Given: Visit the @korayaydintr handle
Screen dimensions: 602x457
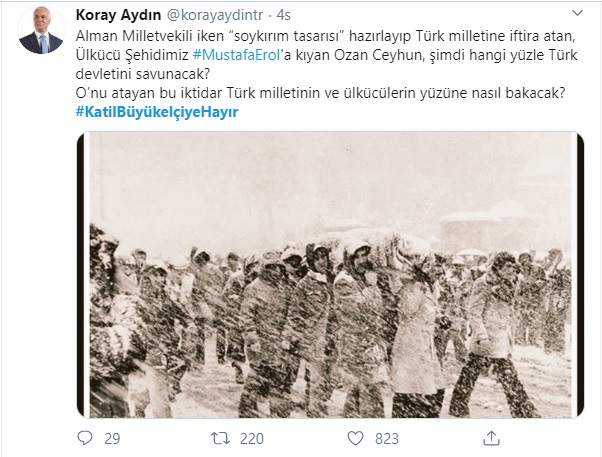Looking at the screenshot, I should point(215,15).
